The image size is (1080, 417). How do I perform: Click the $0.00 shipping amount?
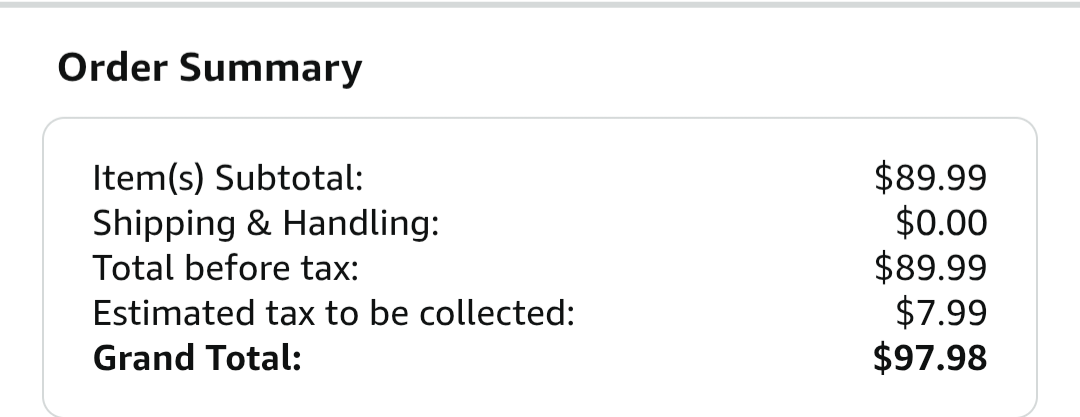click(941, 223)
